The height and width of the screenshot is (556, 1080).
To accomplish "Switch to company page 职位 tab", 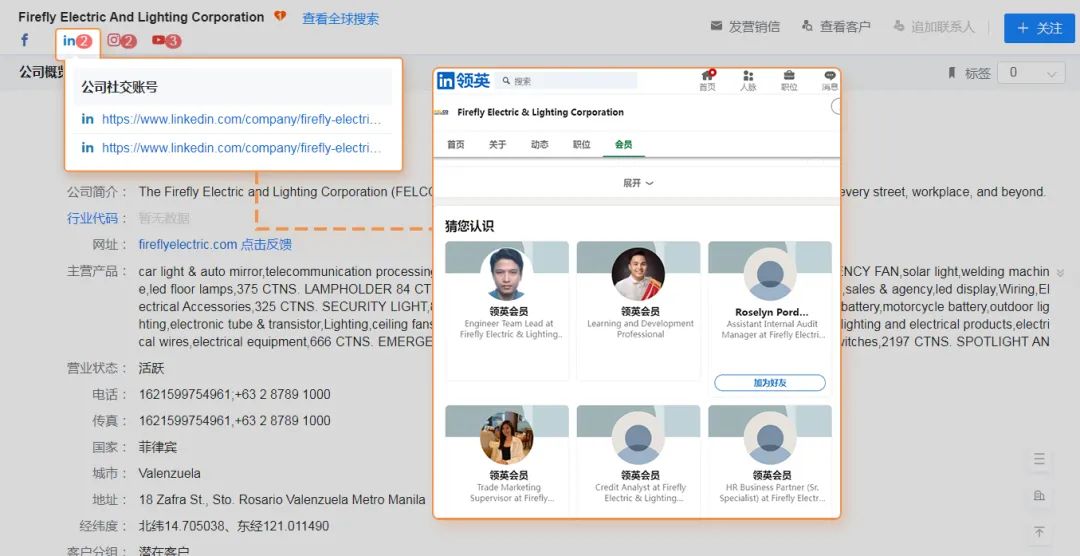I will 581,144.
